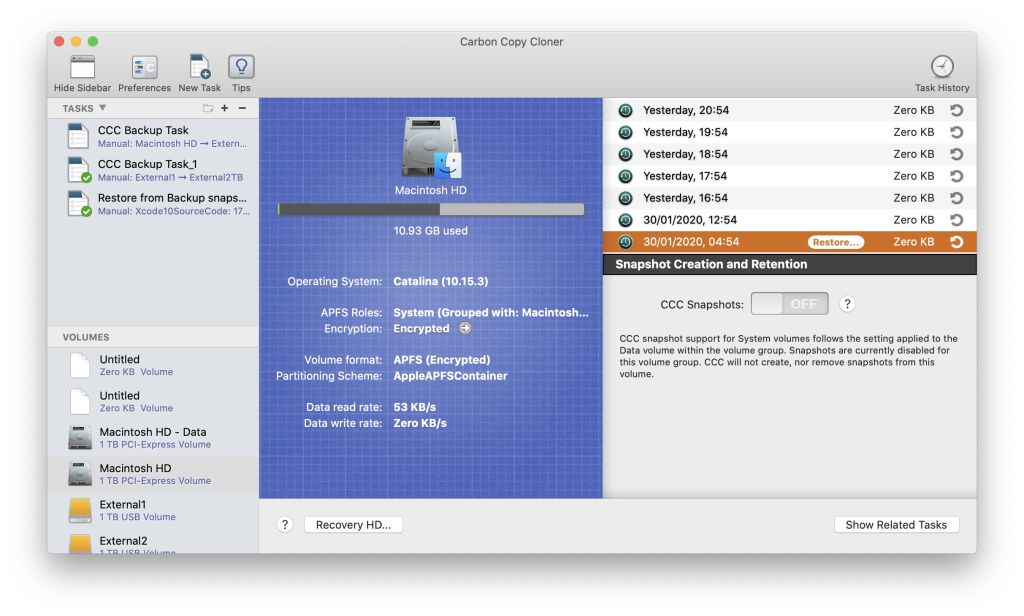Click the Recovery HD... button

tap(353, 525)
